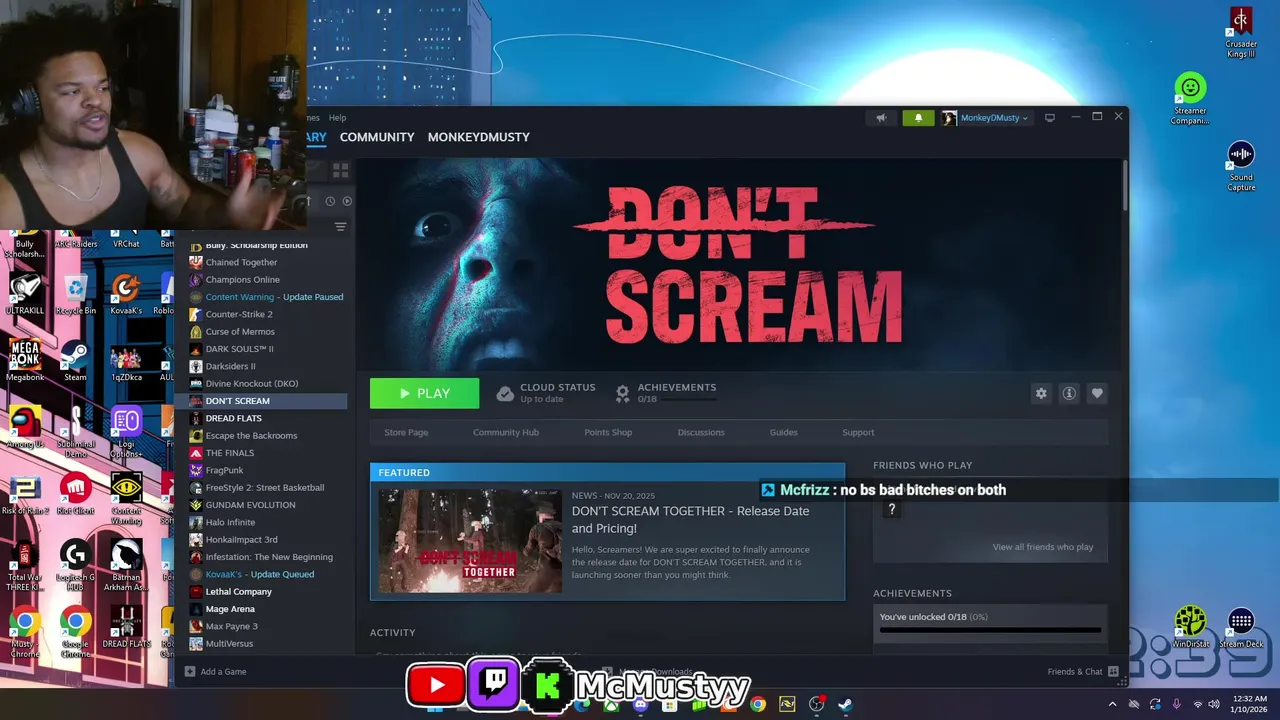Open ACHIEVEMENTS 0/18 summary
Image resolution: width=1280 pixels, height=720 pixels.
[666, 393]
